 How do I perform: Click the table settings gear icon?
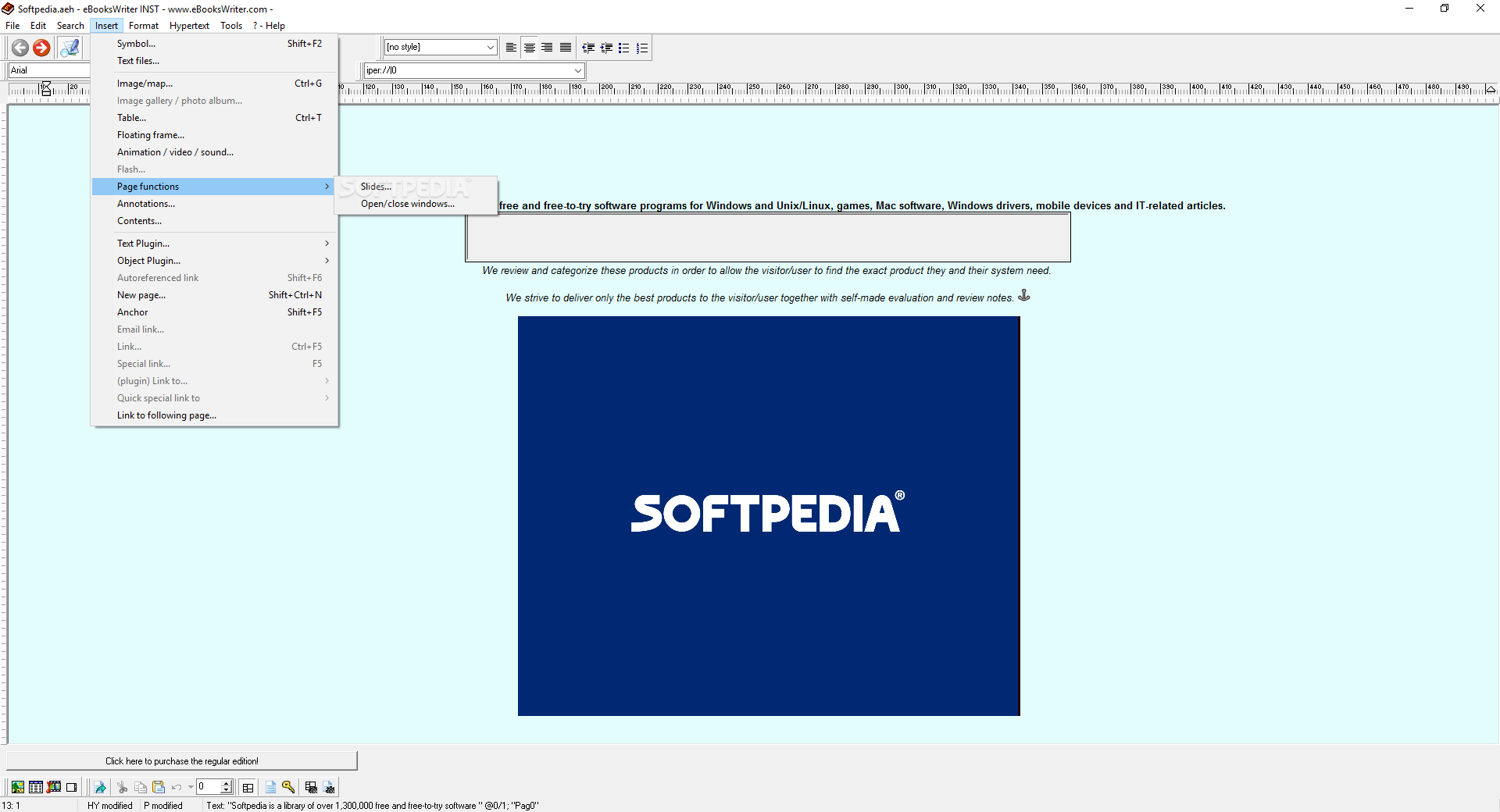tap(311, 787)
